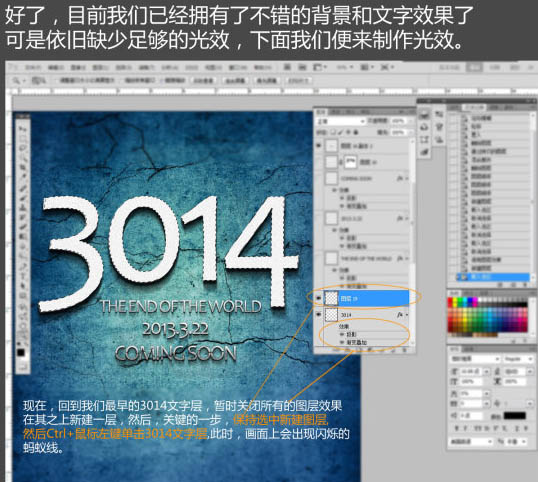Screen dimensions: 538x482
Task: Collapse THE END OF THE WORLD effects
Action: pyautogui.click(x=407, y=258)
